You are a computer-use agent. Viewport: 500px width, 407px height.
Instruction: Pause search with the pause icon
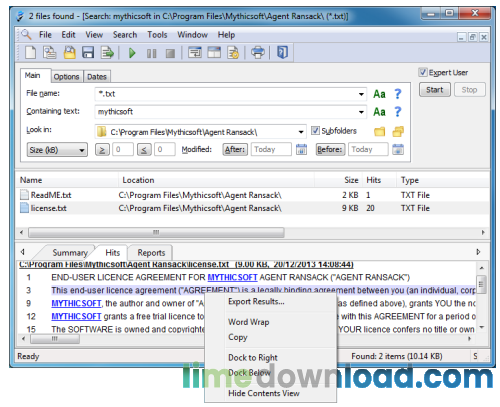click(x=152, y=53)
